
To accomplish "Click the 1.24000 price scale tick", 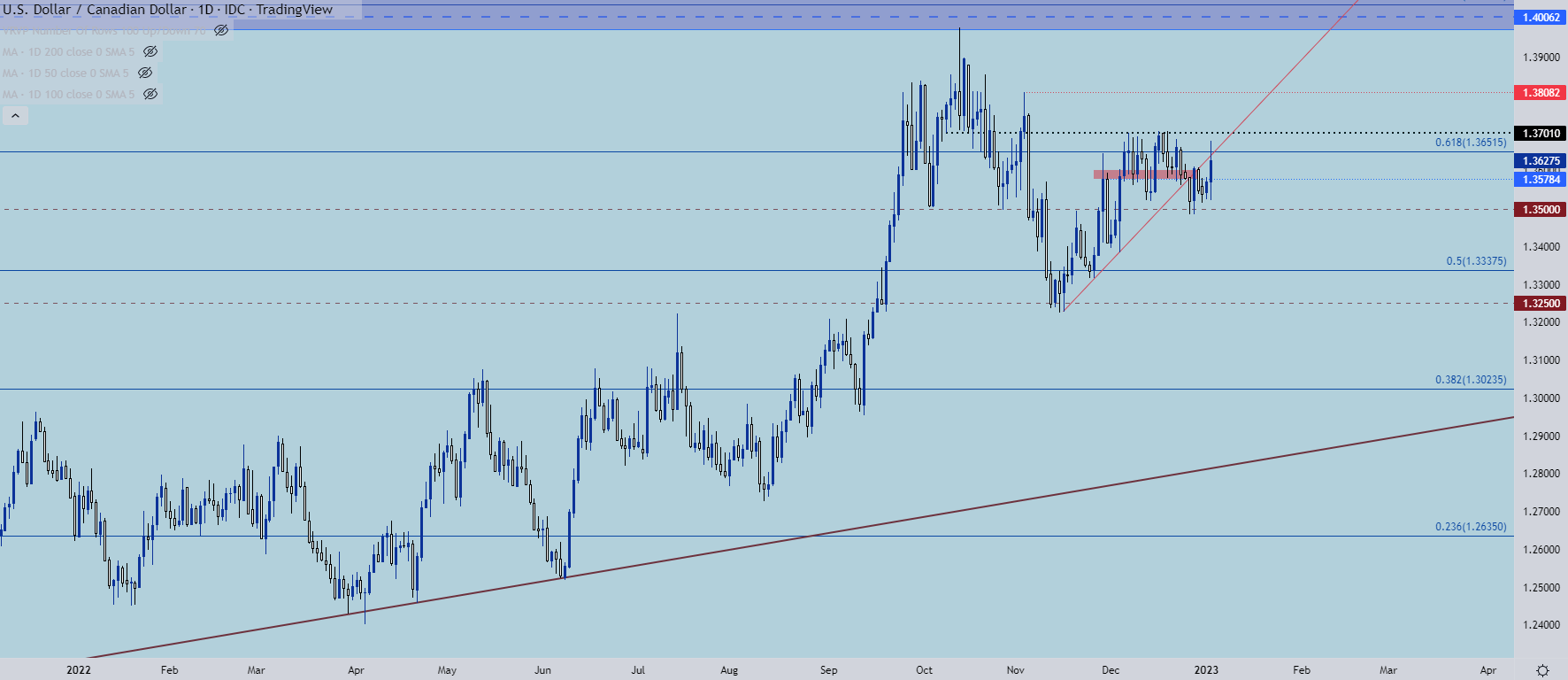I will (x=1541, y=625).
